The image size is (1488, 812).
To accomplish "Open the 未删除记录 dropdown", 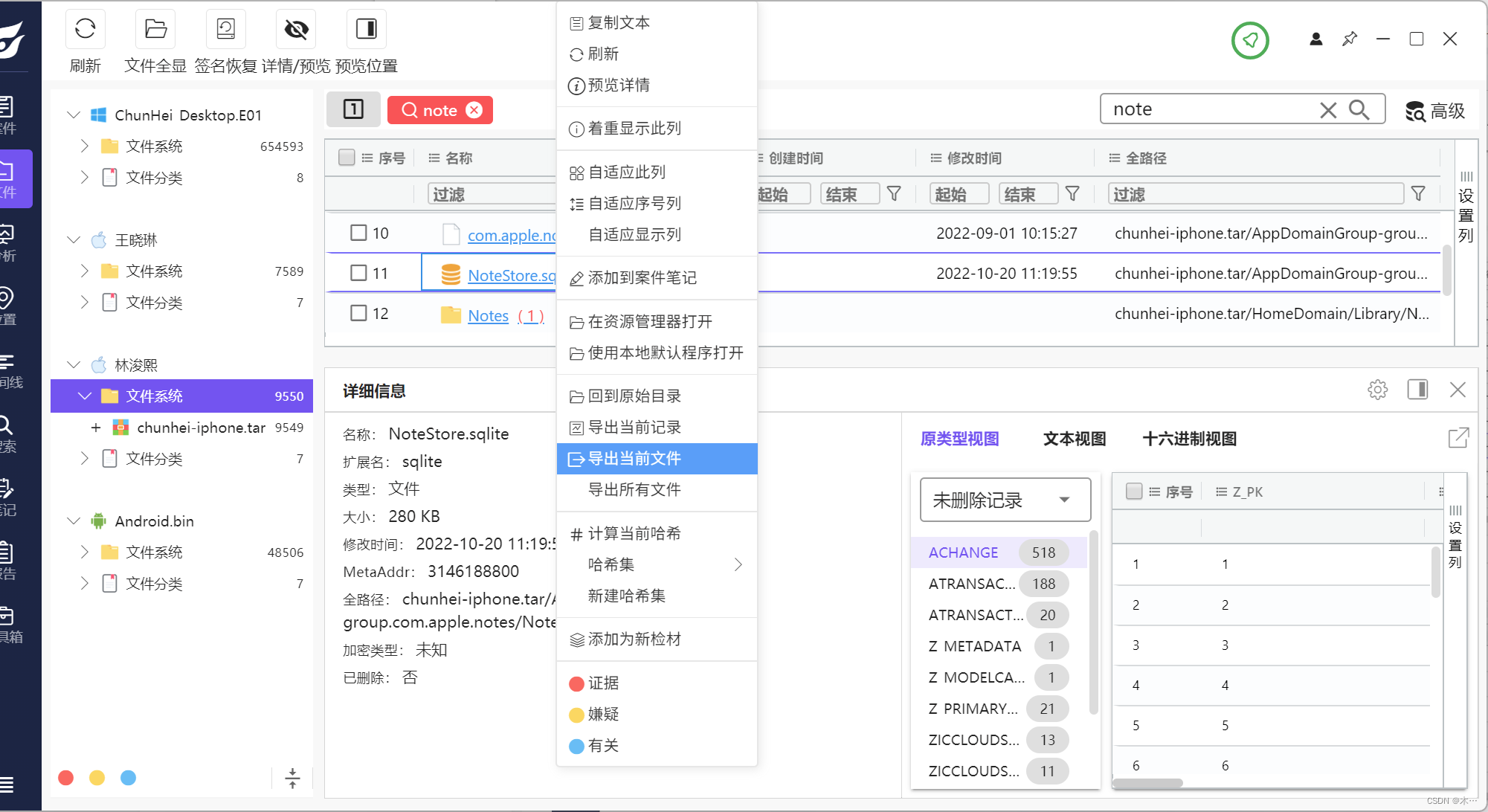I will [x=1005, y=500].
